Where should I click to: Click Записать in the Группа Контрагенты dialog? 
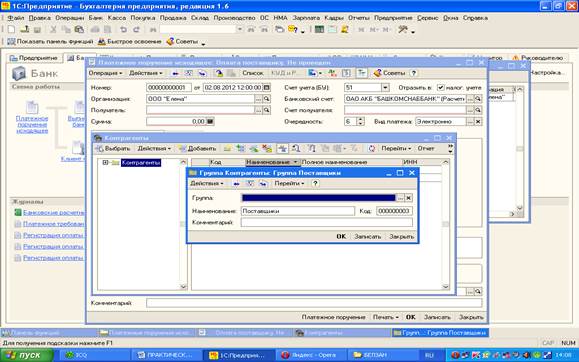click(367, 237)
